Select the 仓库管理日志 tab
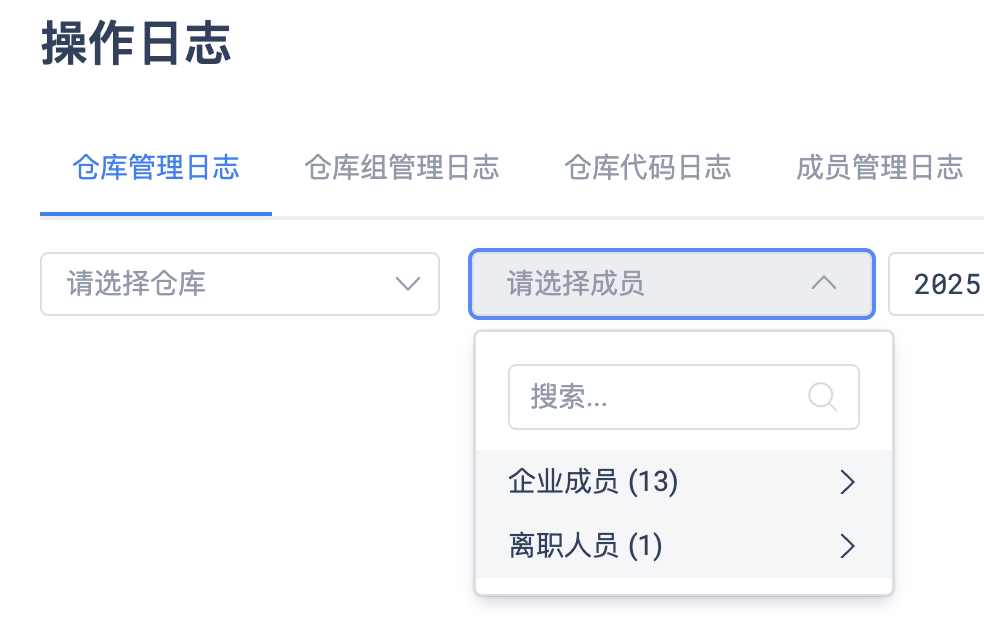This screenshot has width=984, height=634. [156, 167]
